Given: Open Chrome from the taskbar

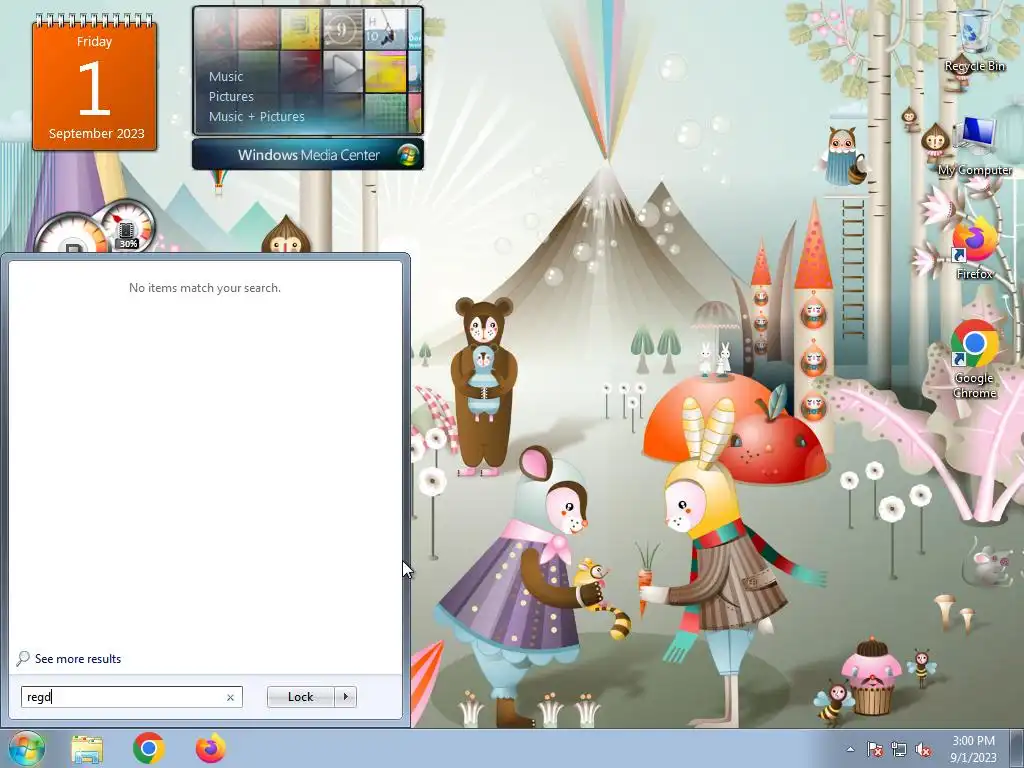Looking at the screenshot, I should coord(149,748).
